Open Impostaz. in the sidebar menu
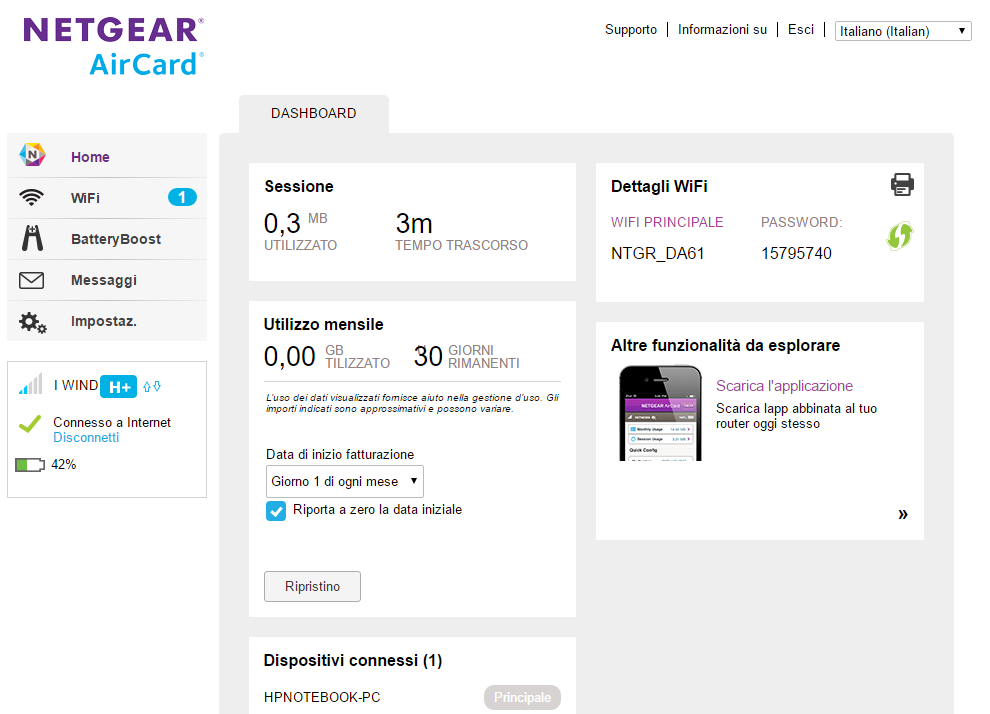Image resolution: width=990 pixels, height=714 pixels. point(107,321)
